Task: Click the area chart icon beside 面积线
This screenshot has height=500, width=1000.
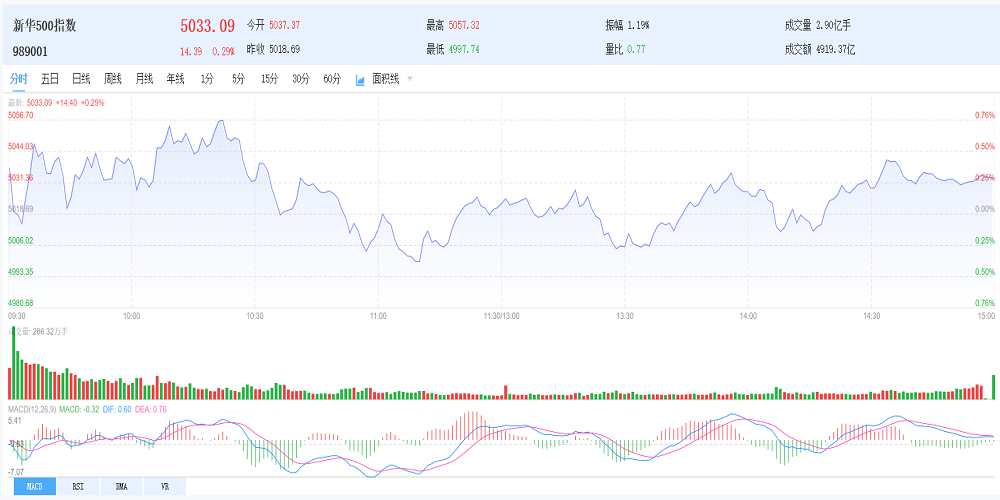Action: tap(360, 79)
